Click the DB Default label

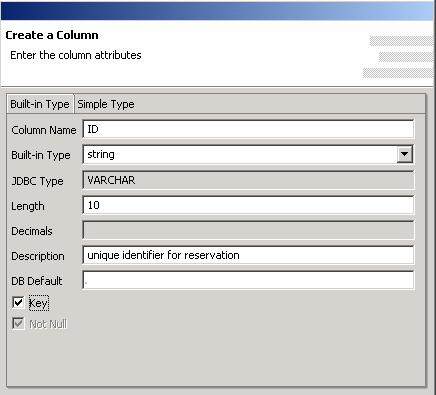[37, 281]
